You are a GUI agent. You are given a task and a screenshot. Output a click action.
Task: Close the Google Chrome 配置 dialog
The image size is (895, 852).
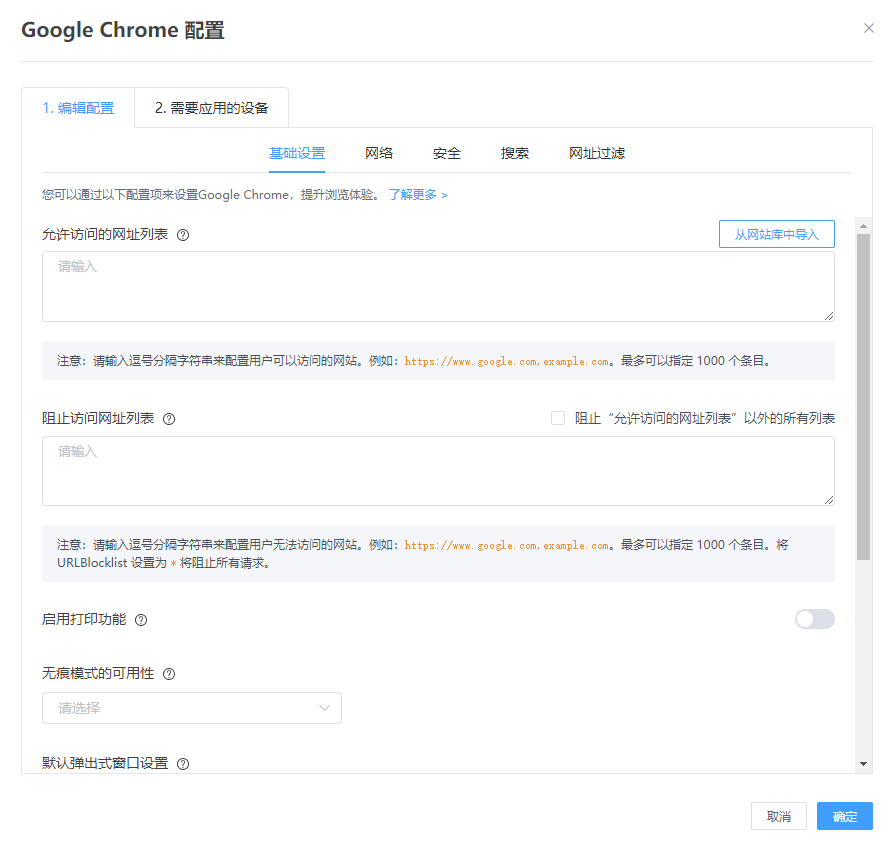869,28
